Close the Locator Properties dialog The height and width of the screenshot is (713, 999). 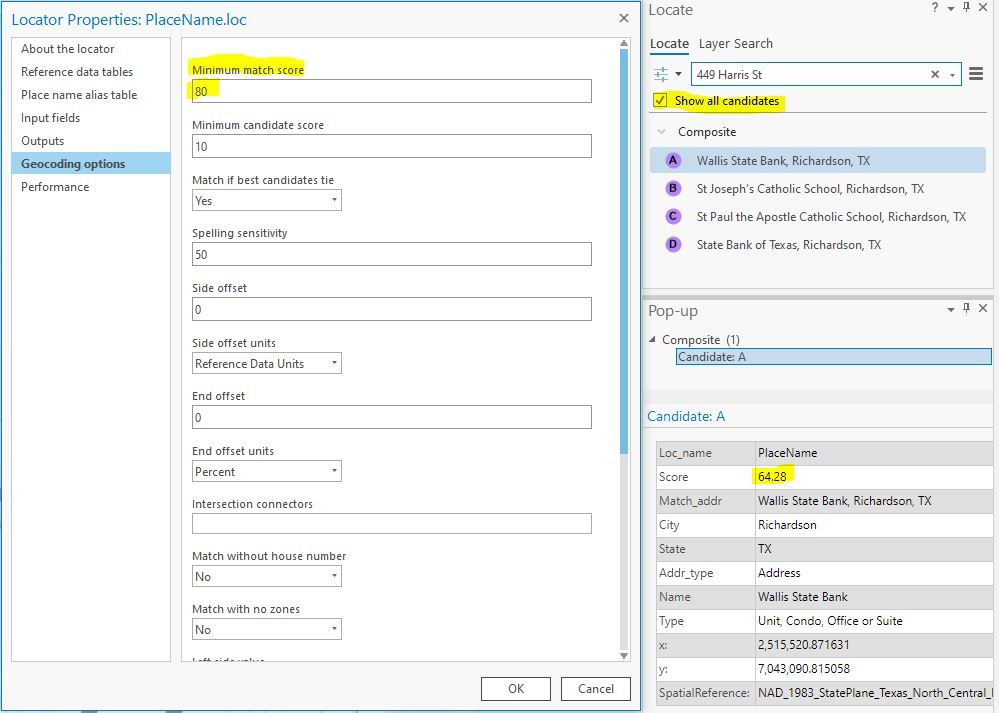(624, 18)
